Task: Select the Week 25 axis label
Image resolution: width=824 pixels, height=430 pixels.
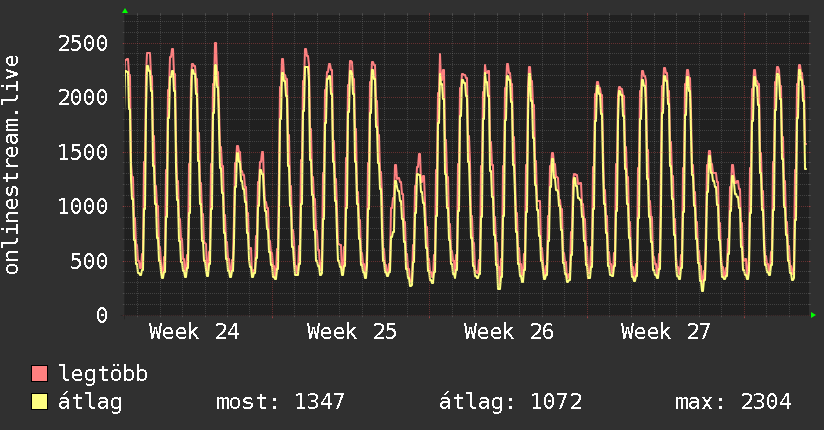Action: (352, 332)
